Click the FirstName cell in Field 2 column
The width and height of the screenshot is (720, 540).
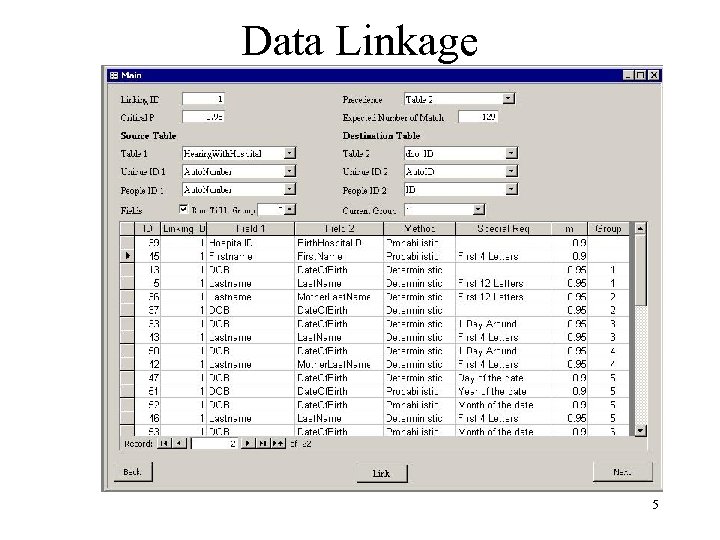tap(339, 256)
